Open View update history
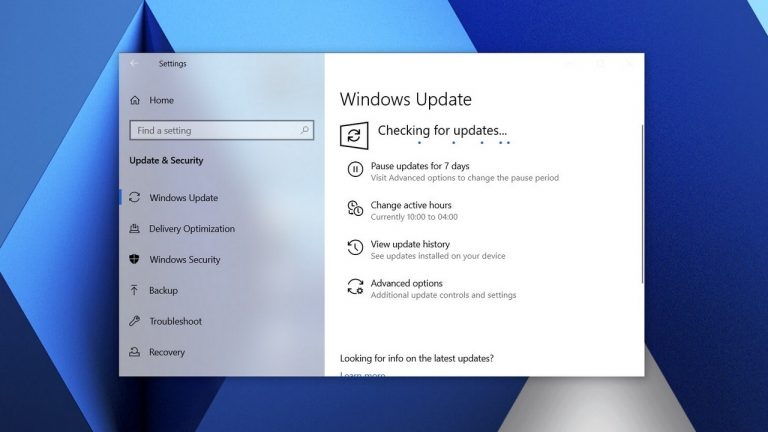The height and width of the screenshot is (432, 768). pos(410,244)
